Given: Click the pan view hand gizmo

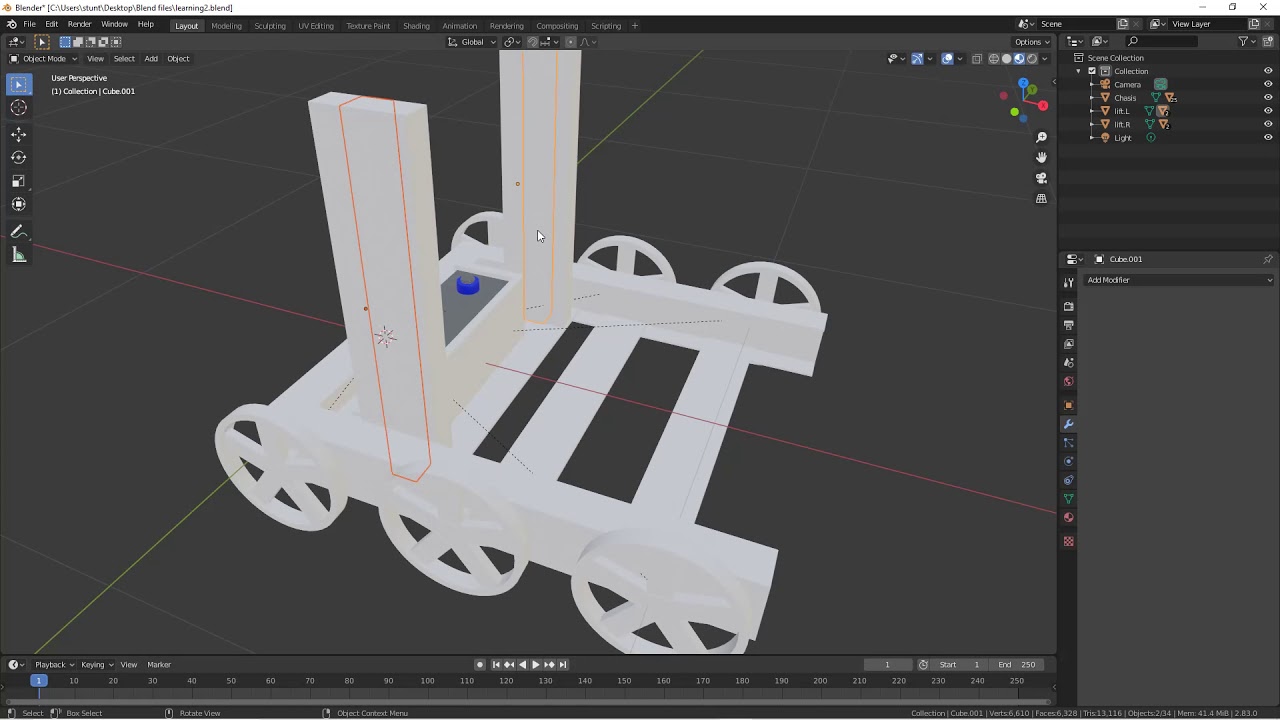Looking at the screenshot, I should (x=1041, y=157).
